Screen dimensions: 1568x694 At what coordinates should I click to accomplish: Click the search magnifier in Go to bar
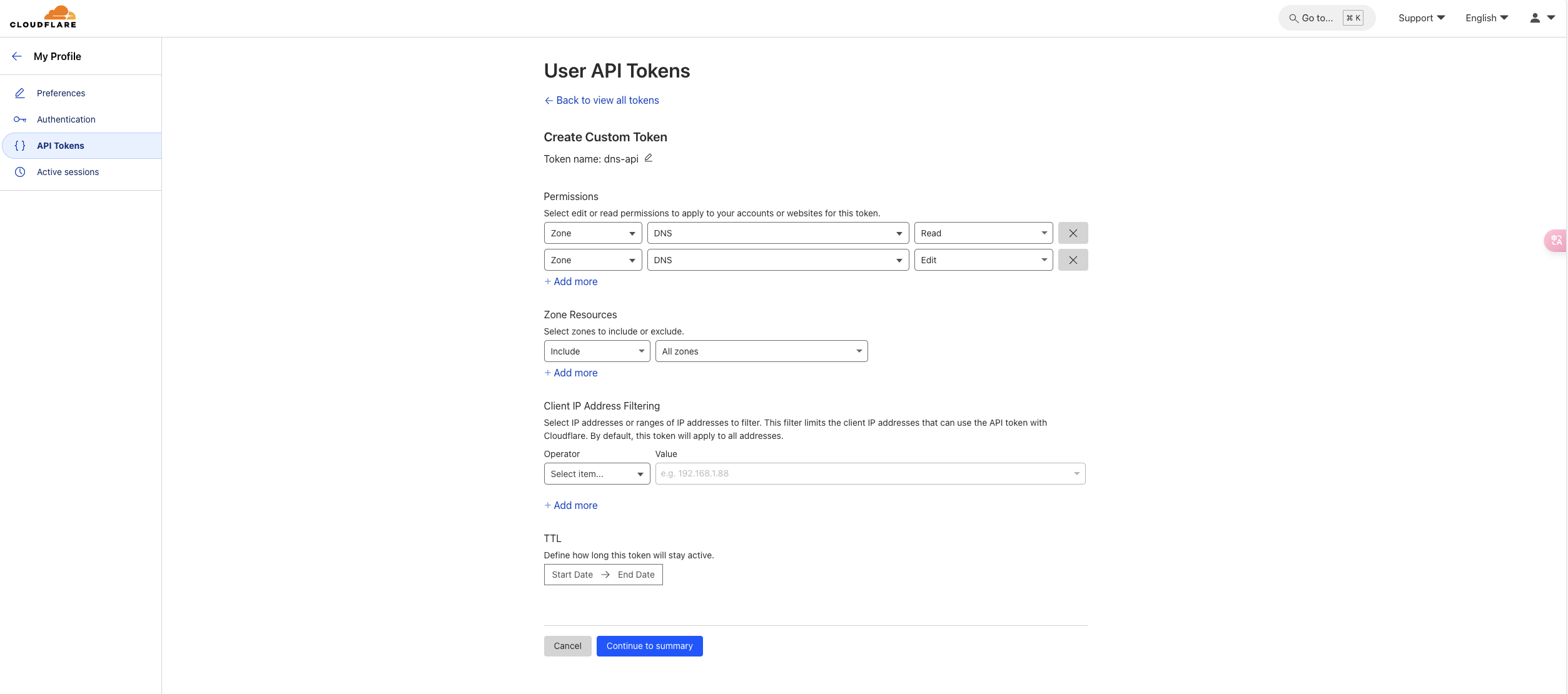(x=1293, y=18)
